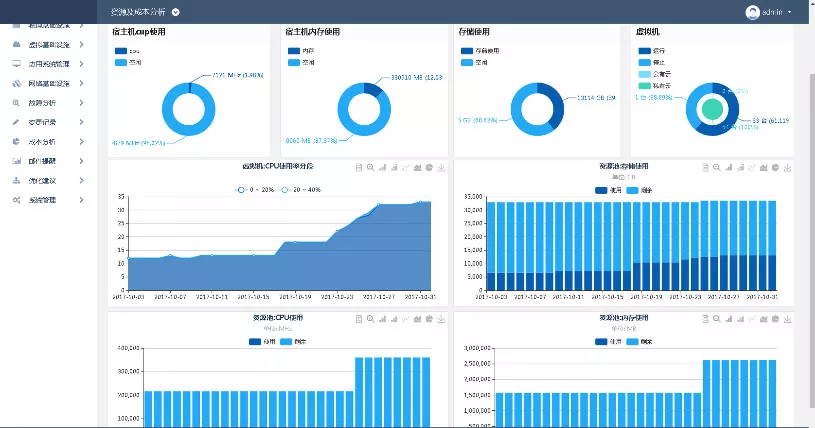This screenshot has width=815, height=428.
Task: Click the admin user avatar icon
Action: pyautogui.click(x=752, y=12)
